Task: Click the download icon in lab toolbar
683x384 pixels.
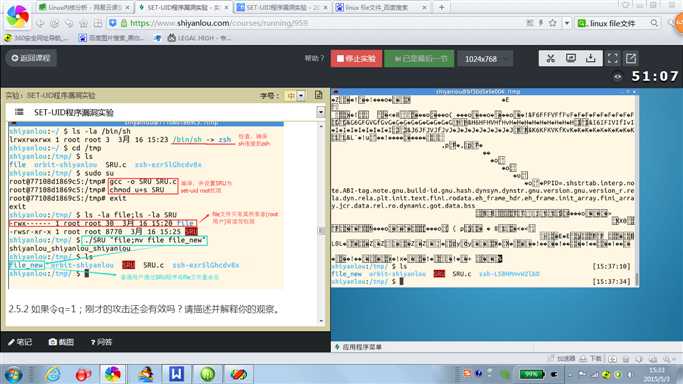Action: point(591,58)
